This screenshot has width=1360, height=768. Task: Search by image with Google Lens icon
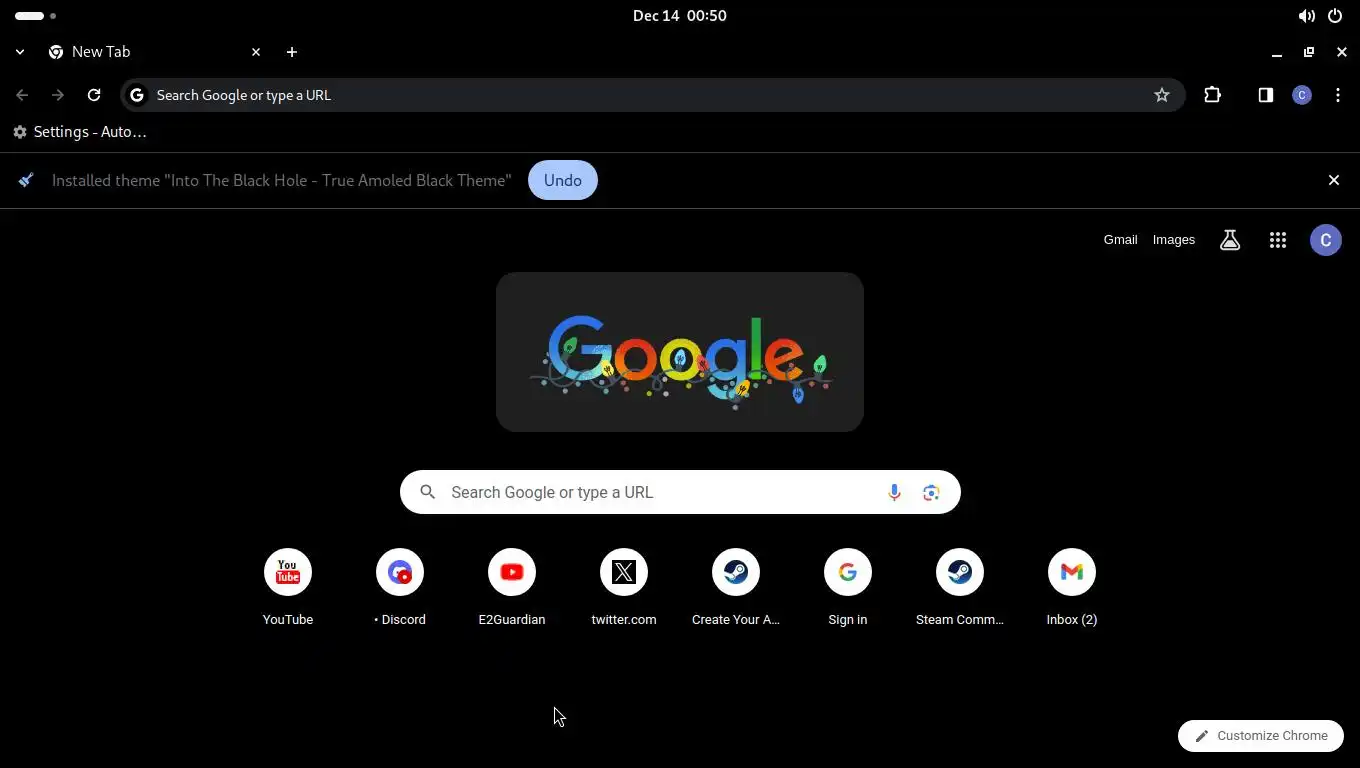point(931,492)
